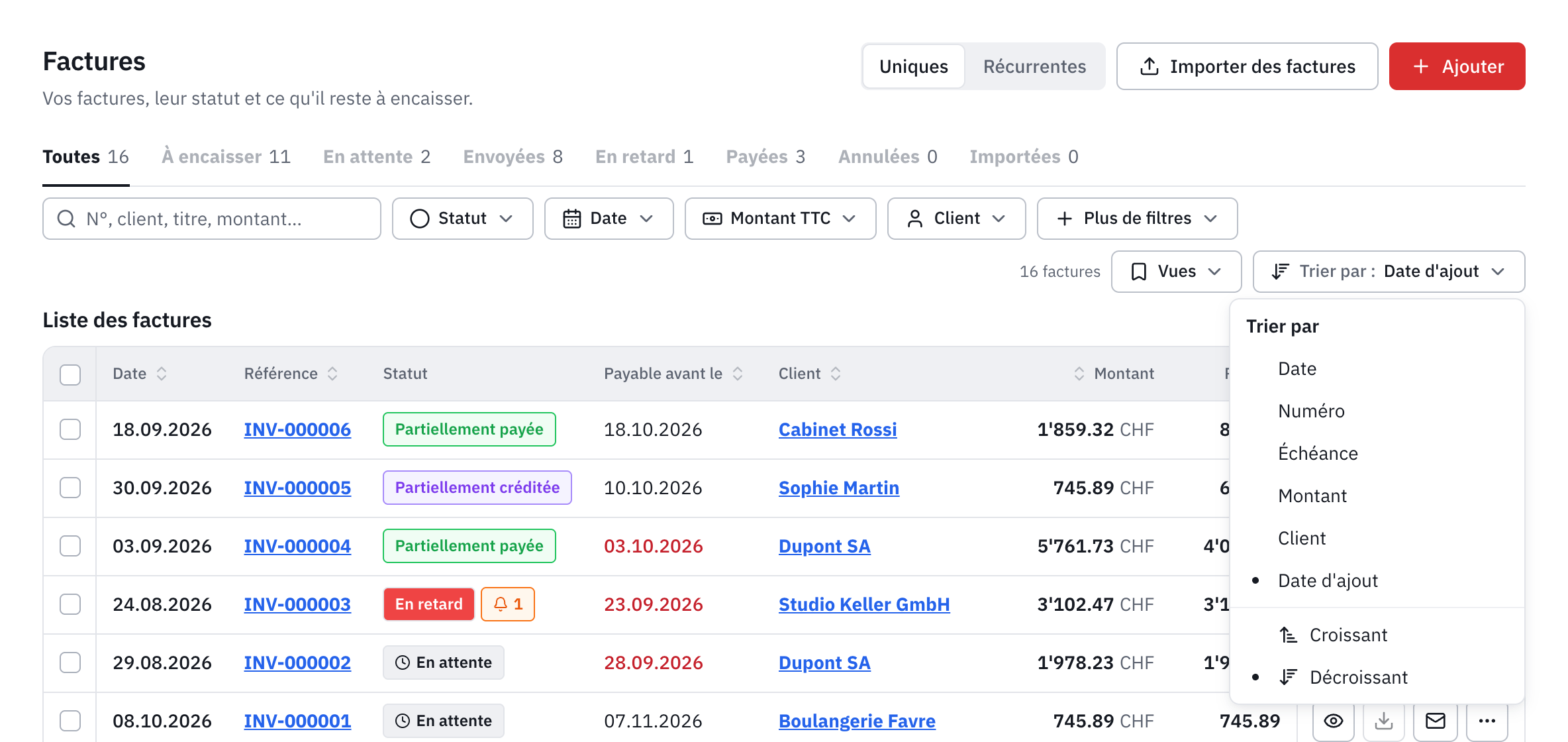Check the box for invoice INV-000005
The height and width of the screenshot is (742, 1568).
[x=70, y=488]
